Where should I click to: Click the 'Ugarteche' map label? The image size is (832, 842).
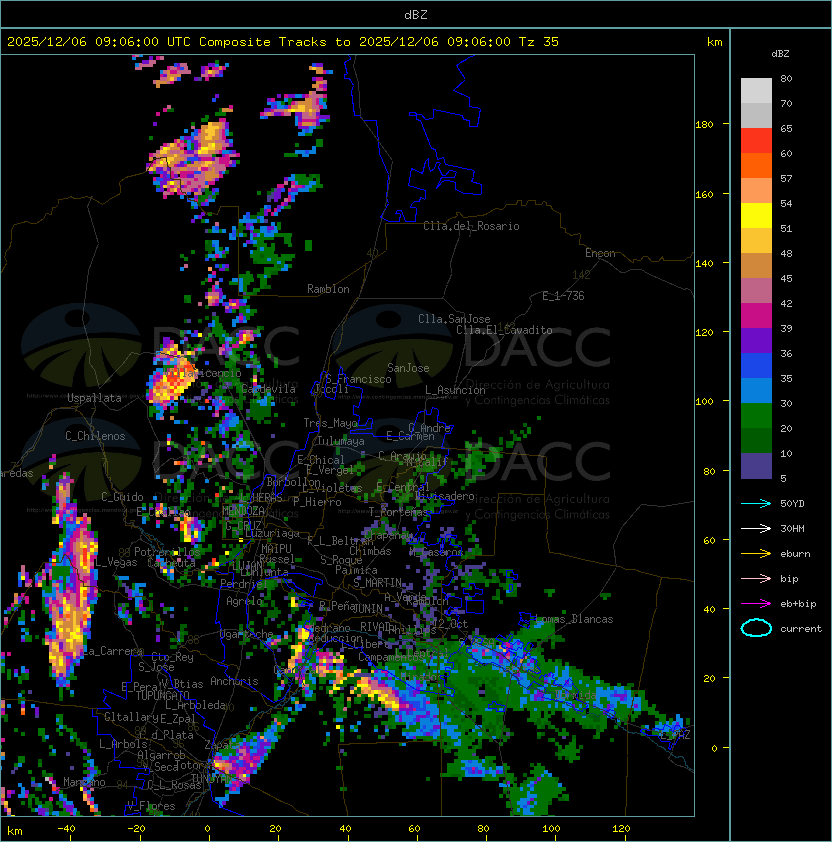point(247,635)
